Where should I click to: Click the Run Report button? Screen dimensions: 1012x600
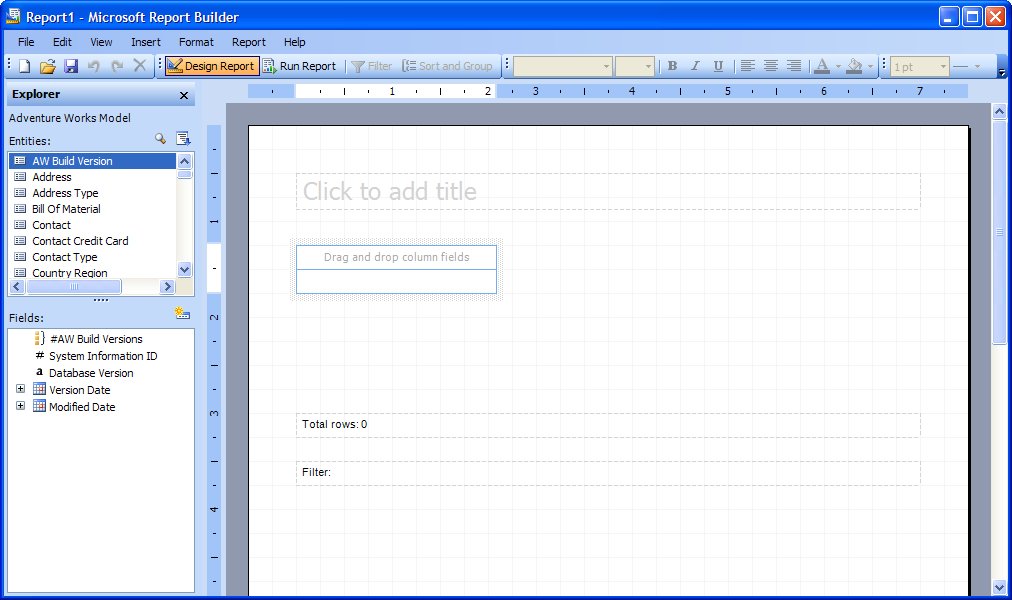299,66
